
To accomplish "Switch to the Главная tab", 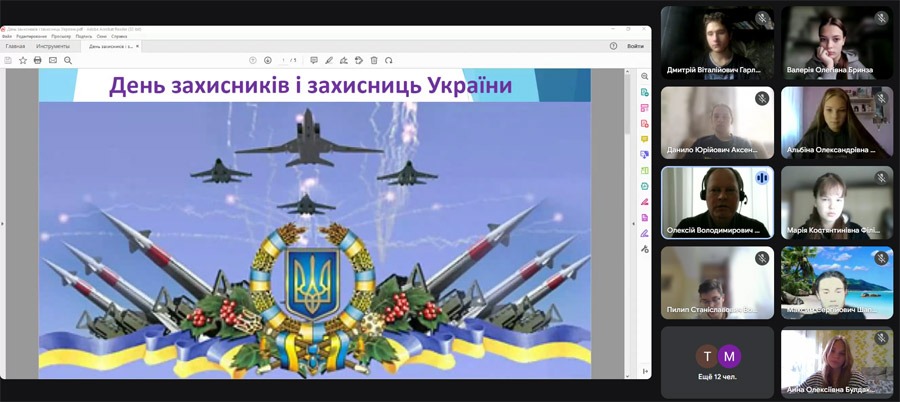I will click(15, 46).
